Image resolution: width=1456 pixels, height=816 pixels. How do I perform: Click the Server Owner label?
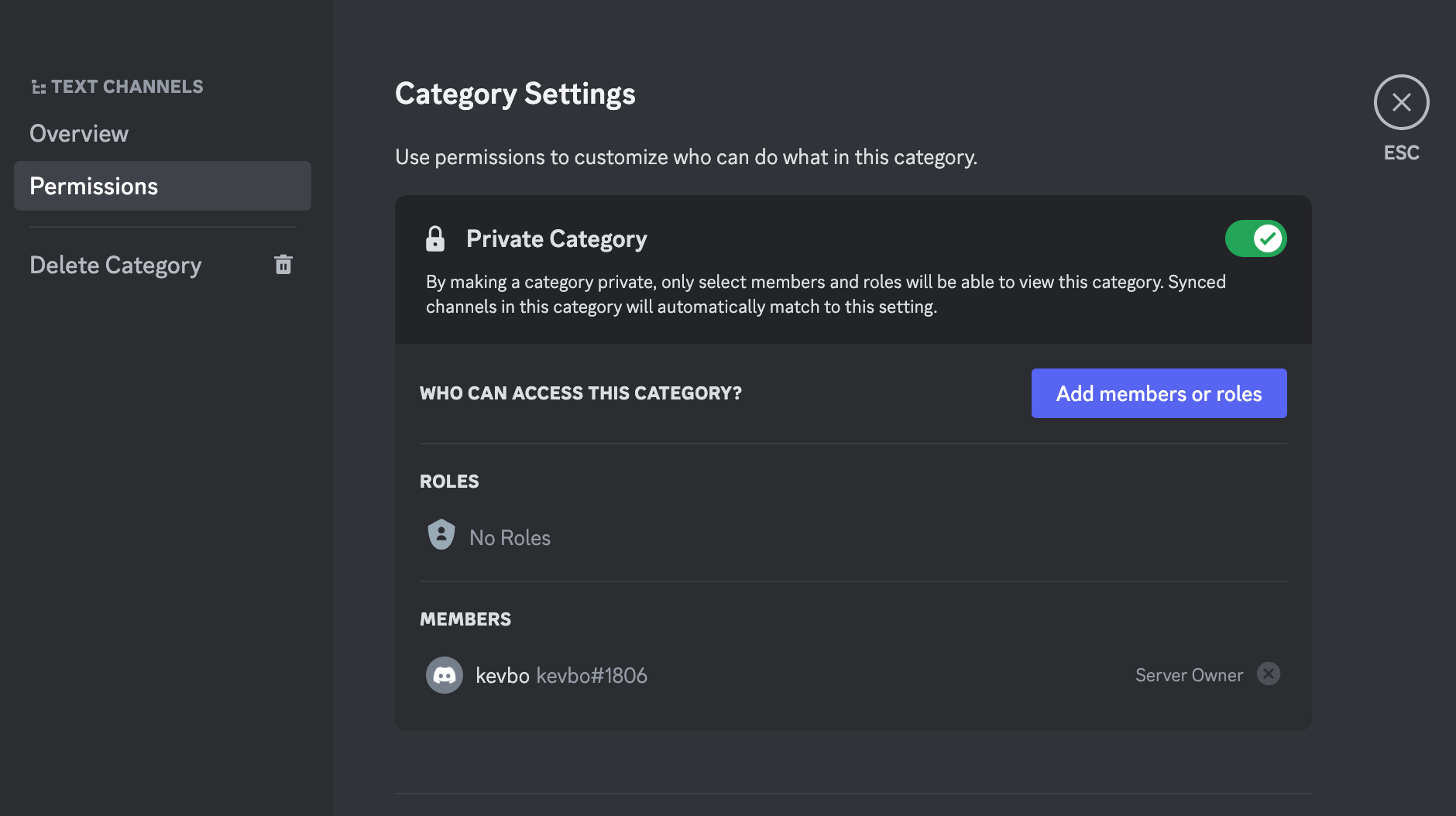1189,675
